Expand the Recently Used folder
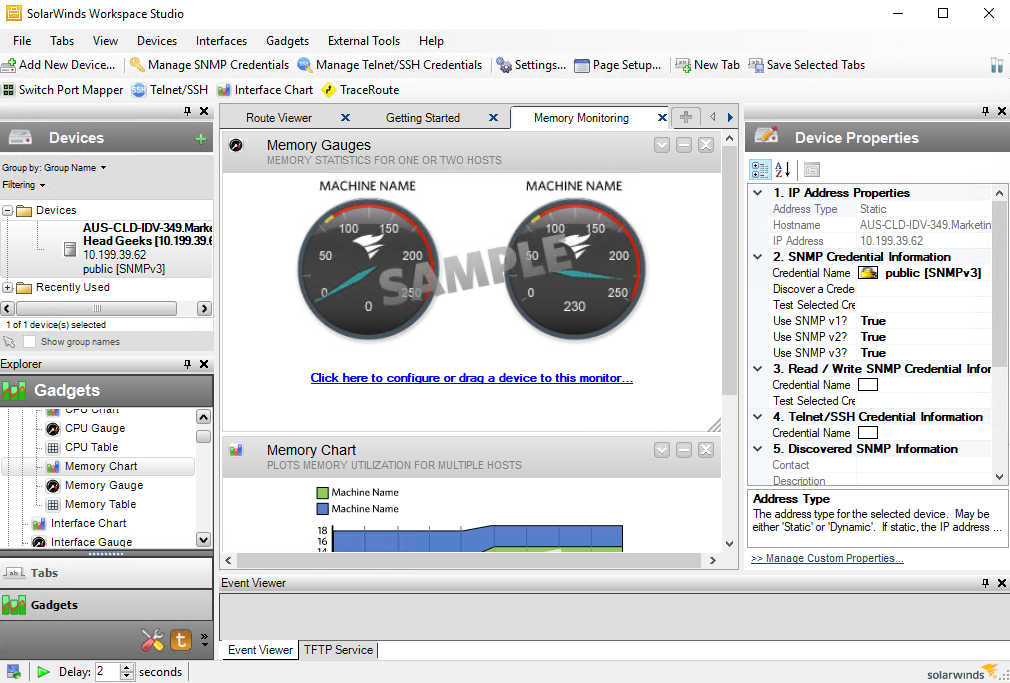The width and height of the screenshot is (1010, 683). [8, 288]
